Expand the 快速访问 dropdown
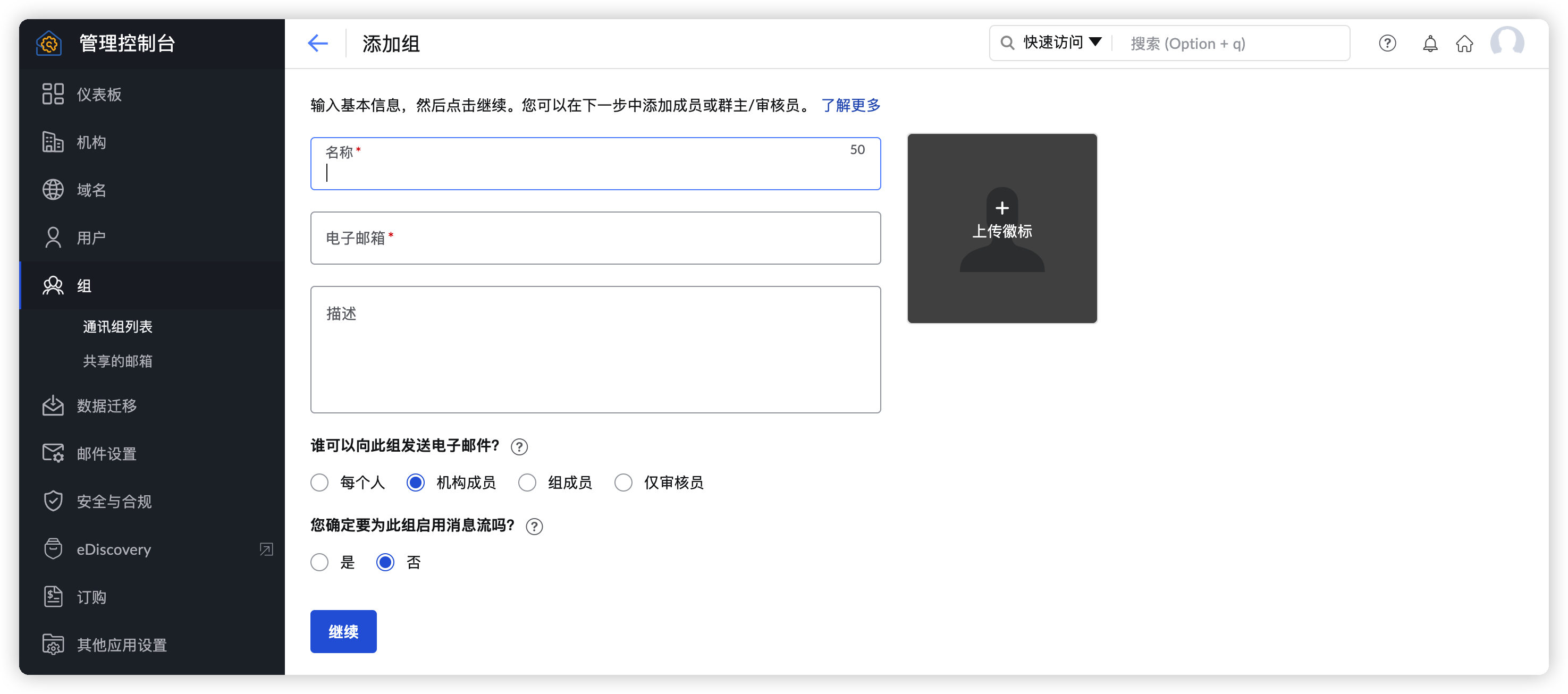Screen dimensions: 1568x694 pyautogui.click(x=1061, y=43)
